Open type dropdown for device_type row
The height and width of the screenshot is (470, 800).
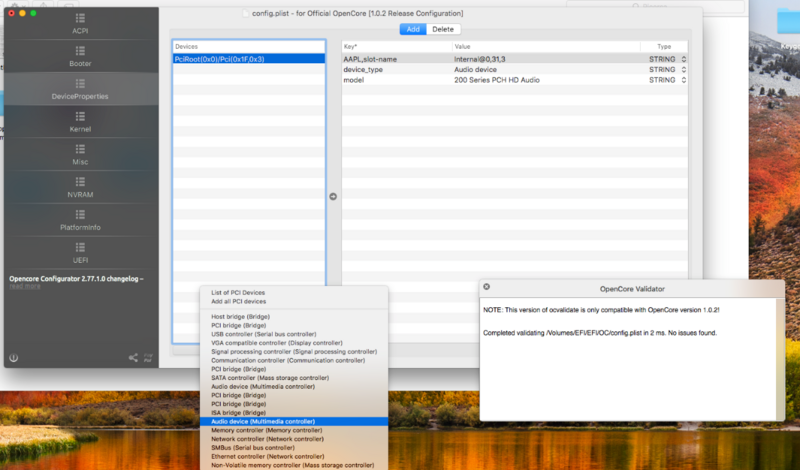pyautogui.click(x=684, y=70)
